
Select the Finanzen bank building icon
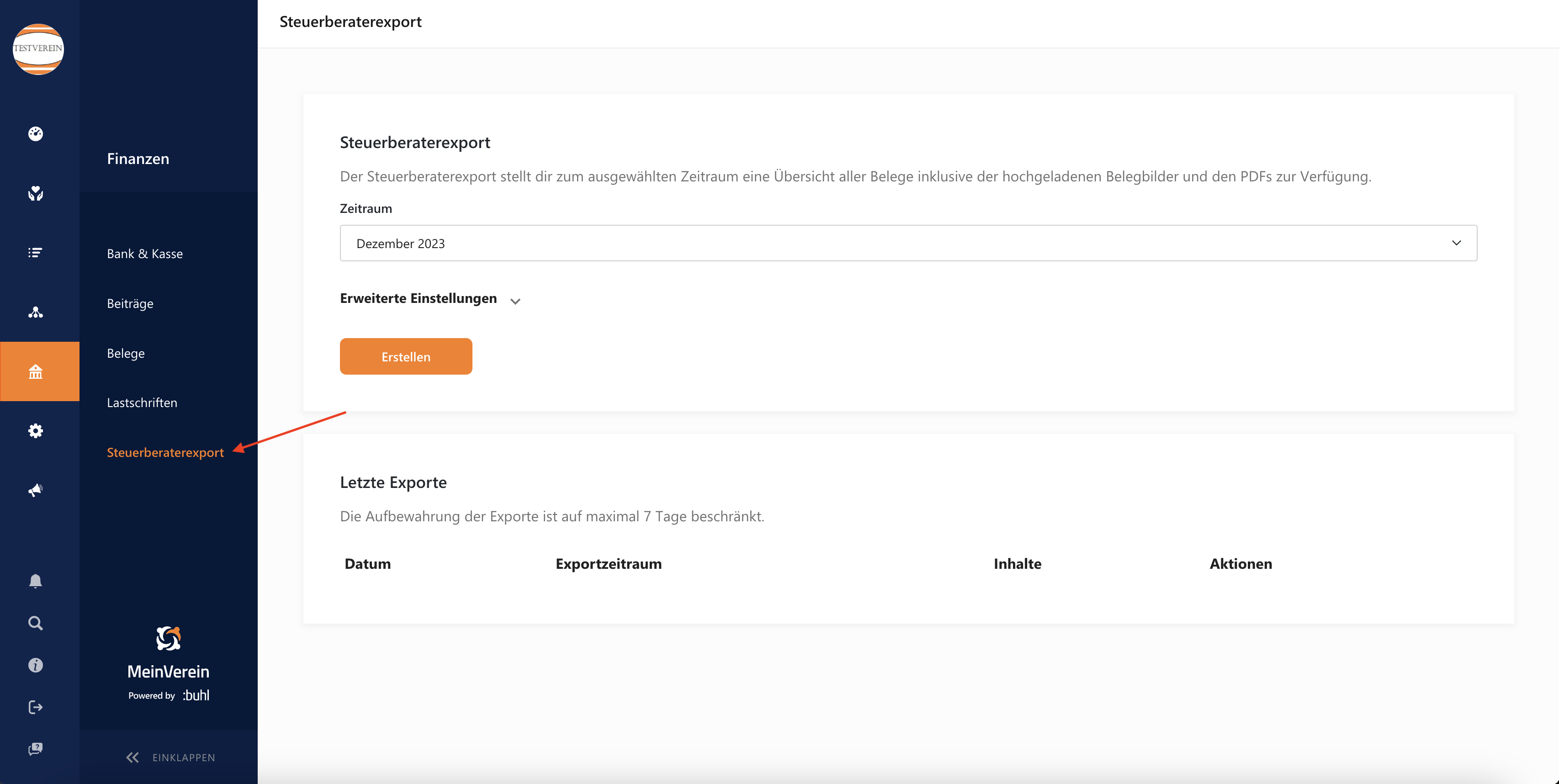36,371
